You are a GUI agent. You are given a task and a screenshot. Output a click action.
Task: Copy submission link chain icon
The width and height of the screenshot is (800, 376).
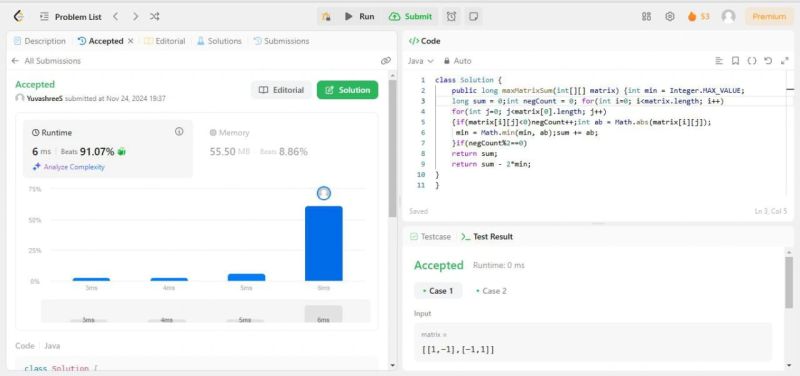click(x=386, y=61)
